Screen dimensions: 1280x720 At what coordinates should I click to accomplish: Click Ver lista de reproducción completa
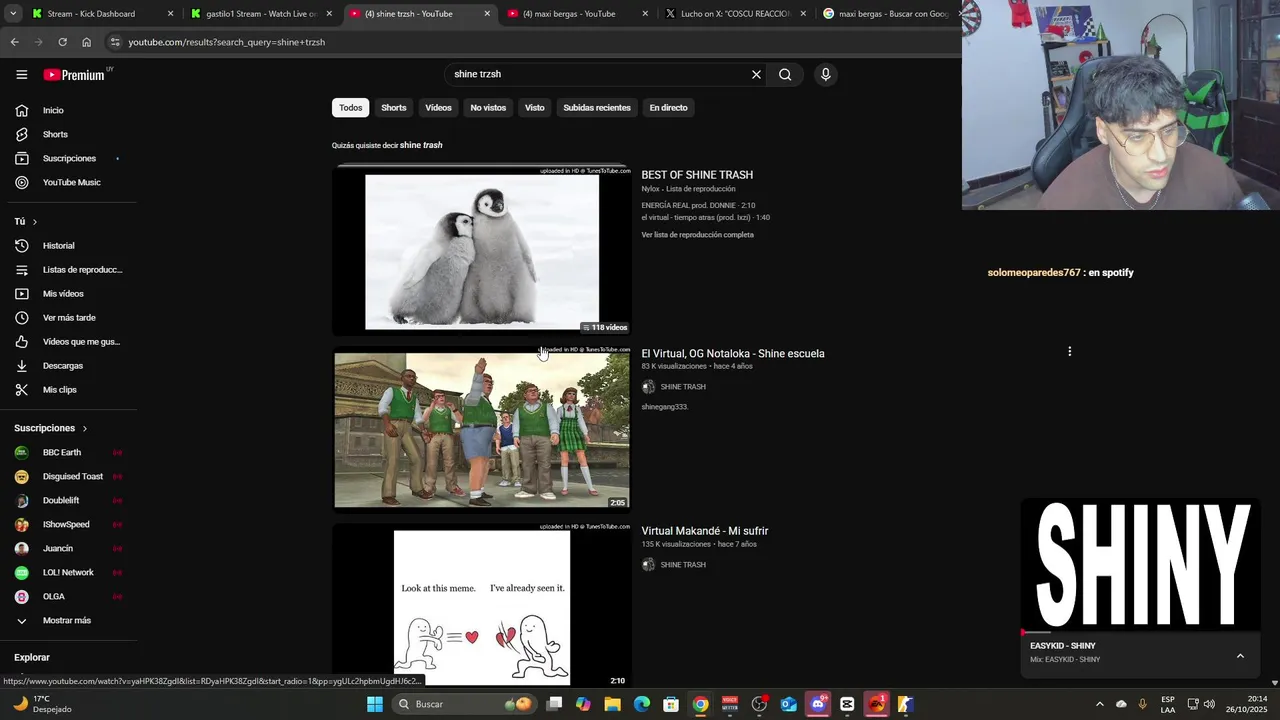pos(697,235)
